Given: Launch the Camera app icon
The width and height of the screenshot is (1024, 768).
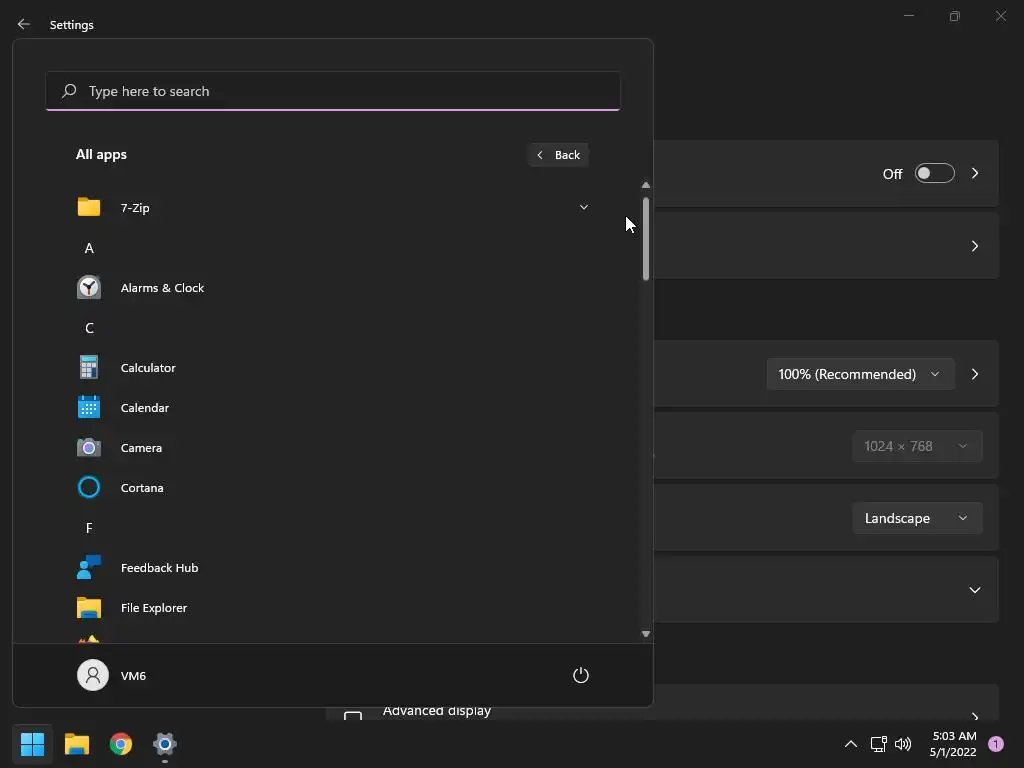Looking at the screenshot, I should (89, 447).
